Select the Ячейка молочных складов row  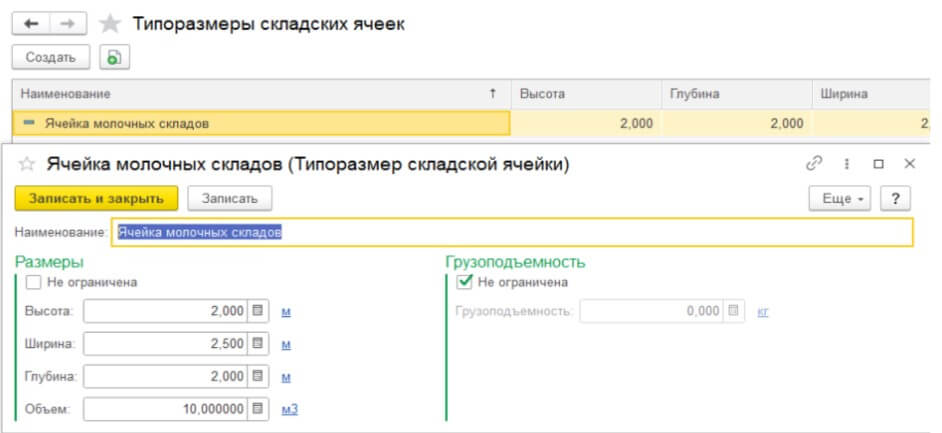[x=260, y=123]
